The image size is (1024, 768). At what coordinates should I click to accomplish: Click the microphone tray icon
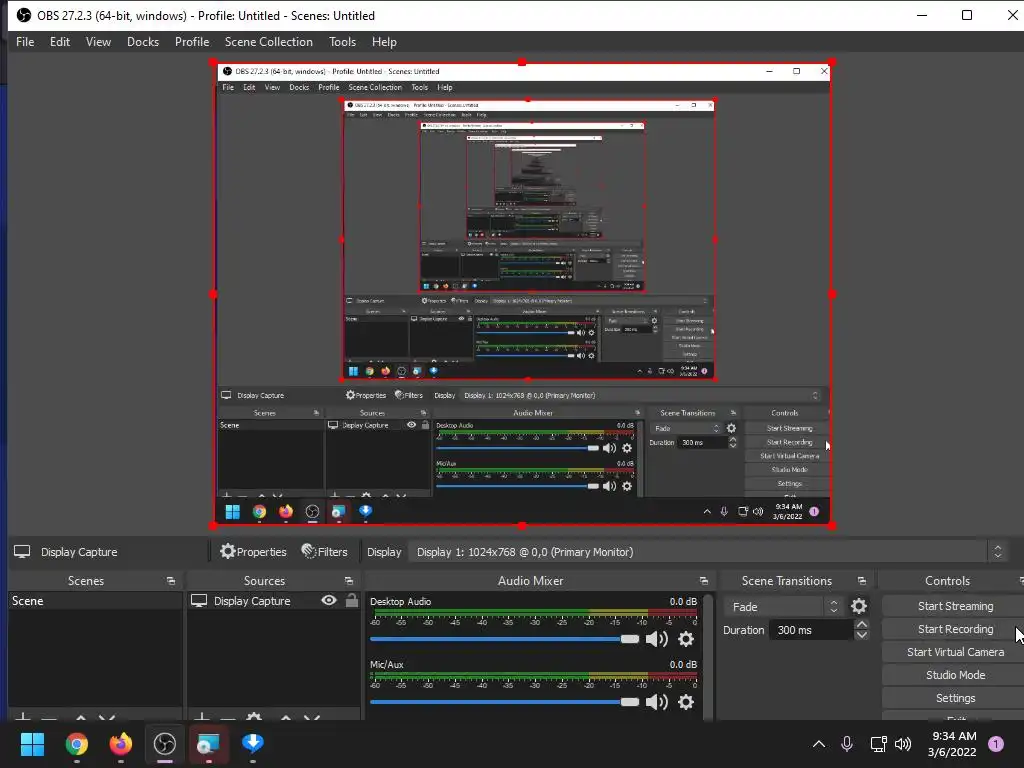point(847,744)
